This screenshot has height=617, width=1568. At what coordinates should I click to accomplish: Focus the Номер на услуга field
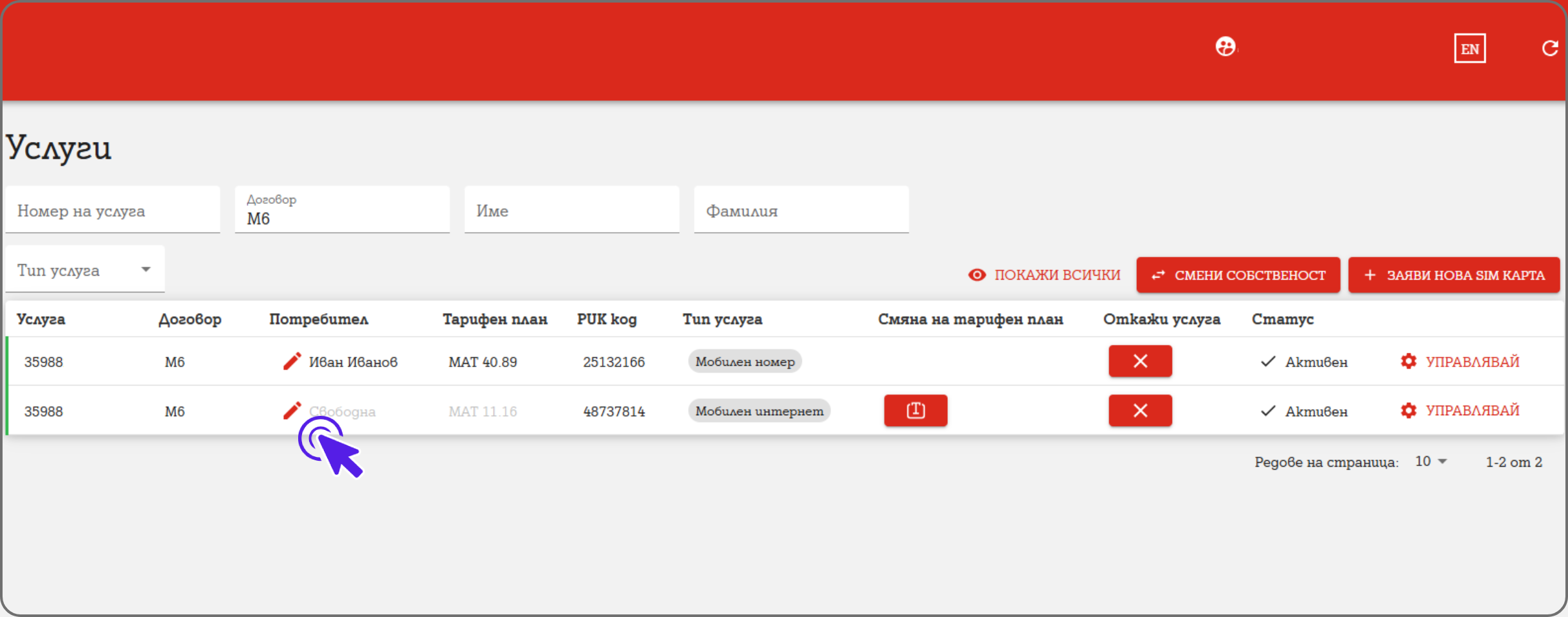112,211
